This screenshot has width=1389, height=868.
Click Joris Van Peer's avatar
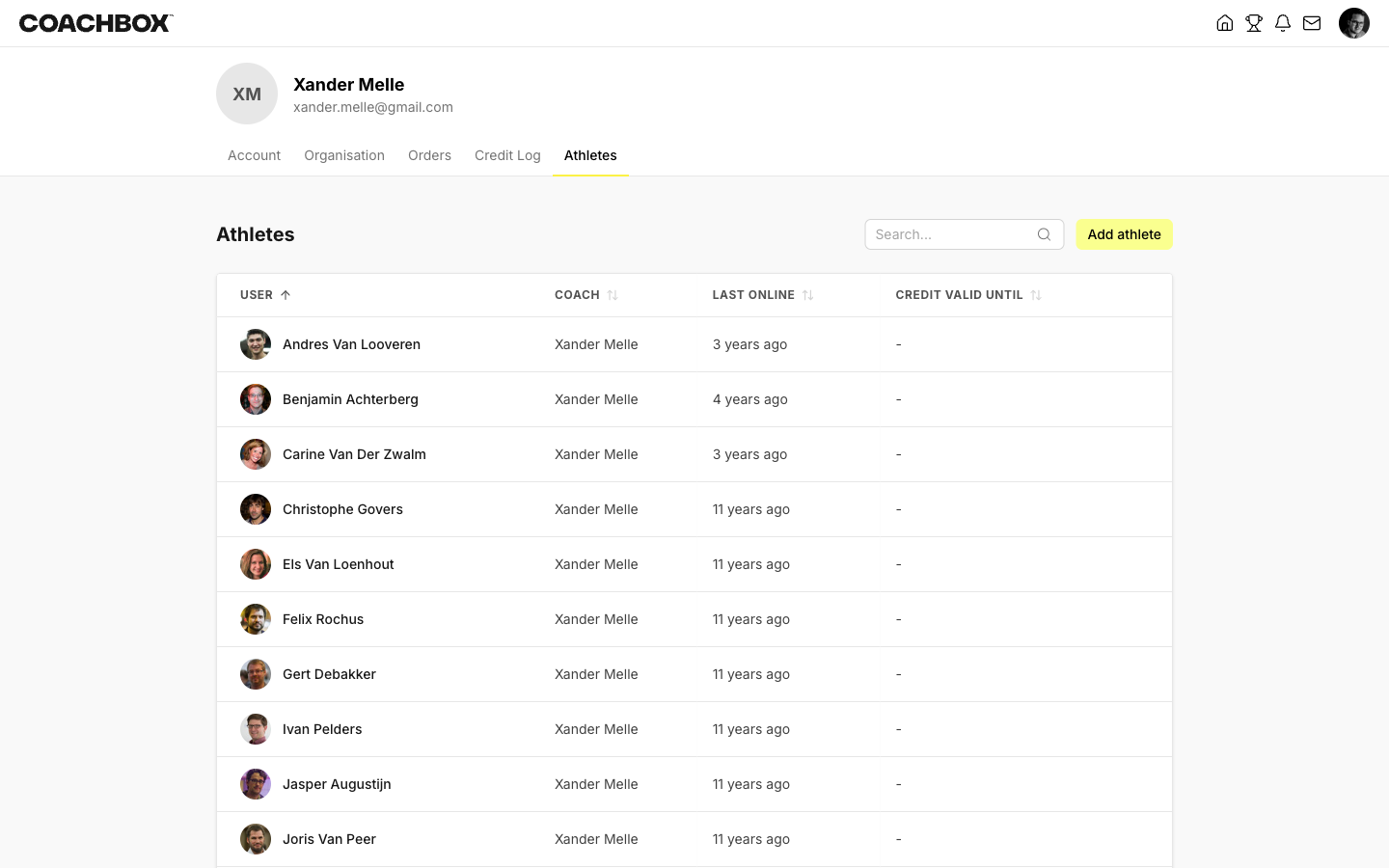coord(256,839)
